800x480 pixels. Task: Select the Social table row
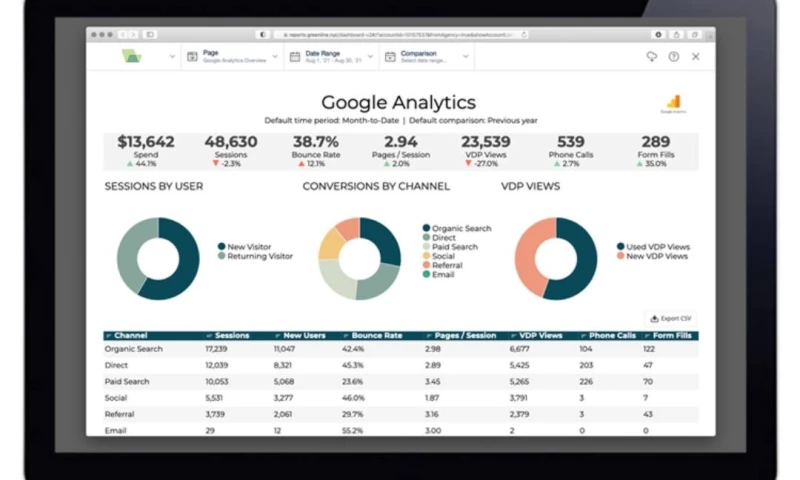[x=401, y=398]
